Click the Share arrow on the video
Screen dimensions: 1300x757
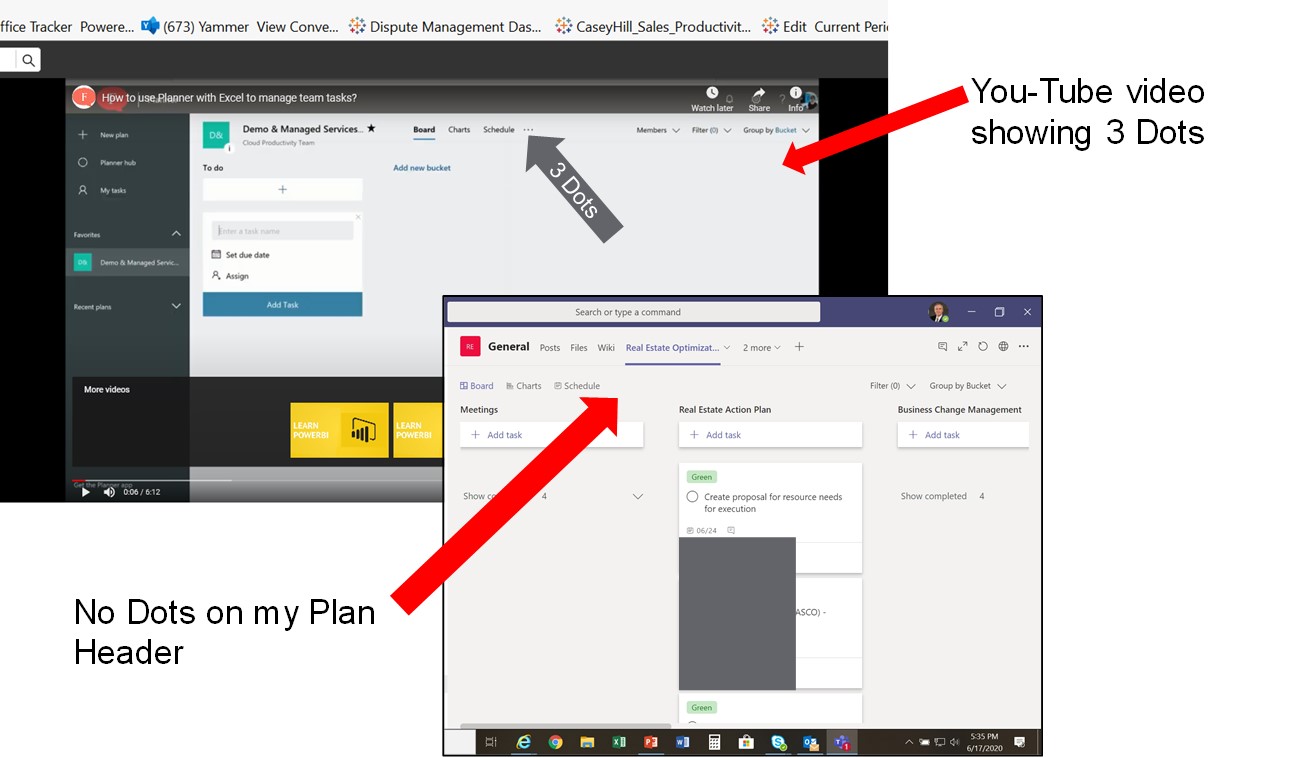click(759, 93)
